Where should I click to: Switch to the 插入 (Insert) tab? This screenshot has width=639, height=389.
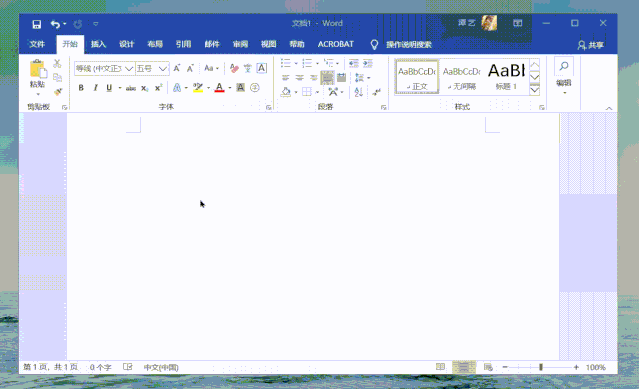click(98, 44)
